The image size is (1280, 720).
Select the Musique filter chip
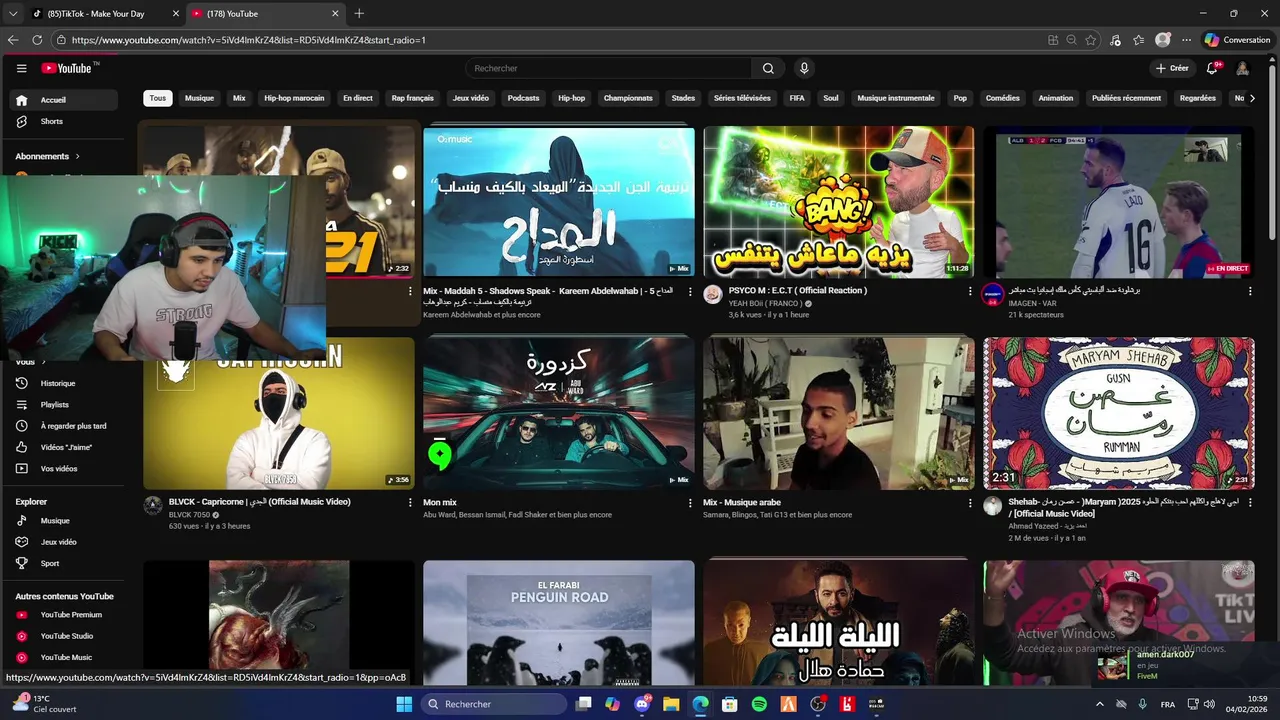199,98
